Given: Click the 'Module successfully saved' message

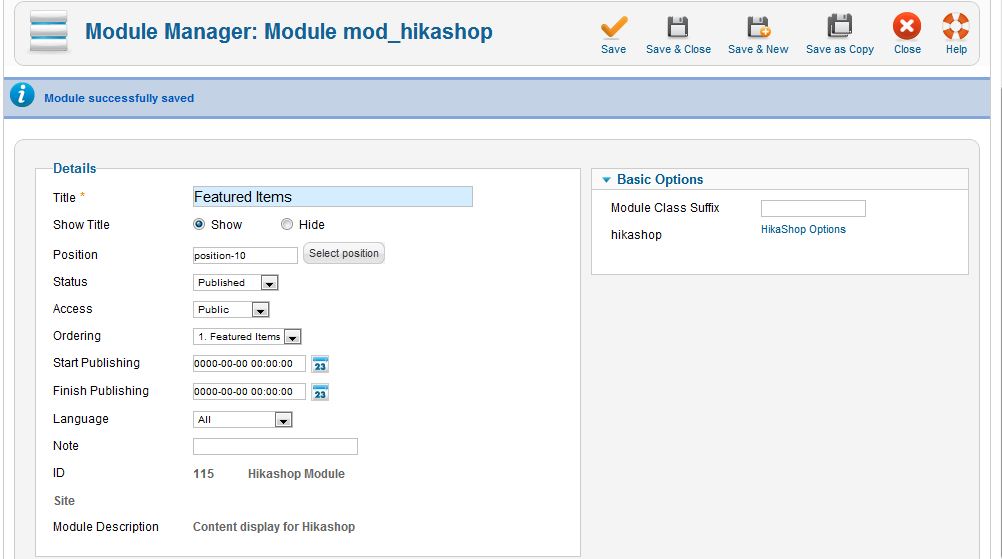Looking at the screenshot, I should click(119, 98).
